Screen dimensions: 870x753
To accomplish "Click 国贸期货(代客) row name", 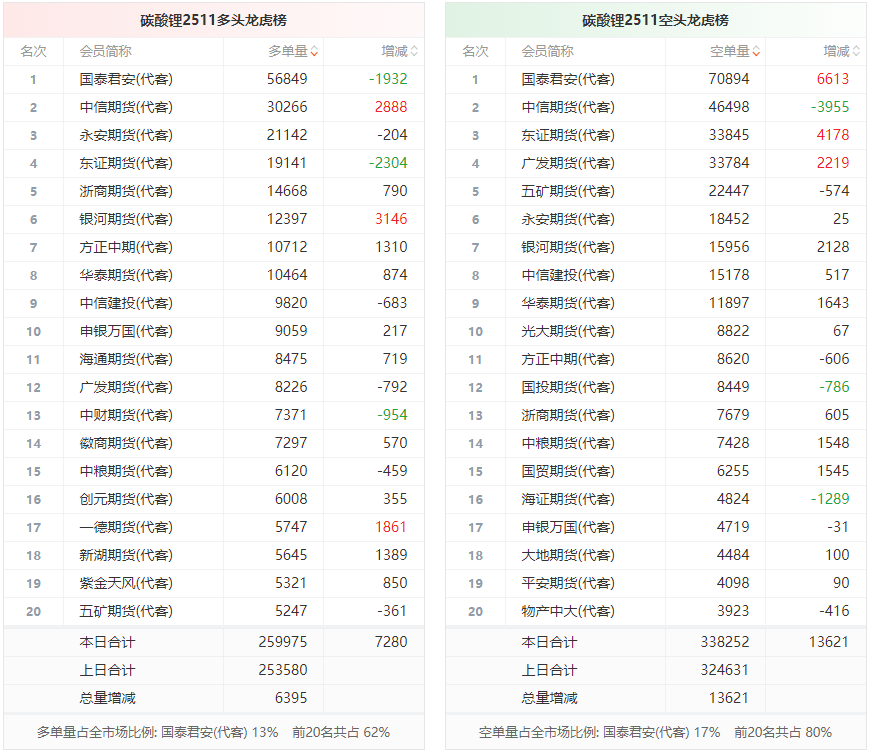I will coord(568,472).
